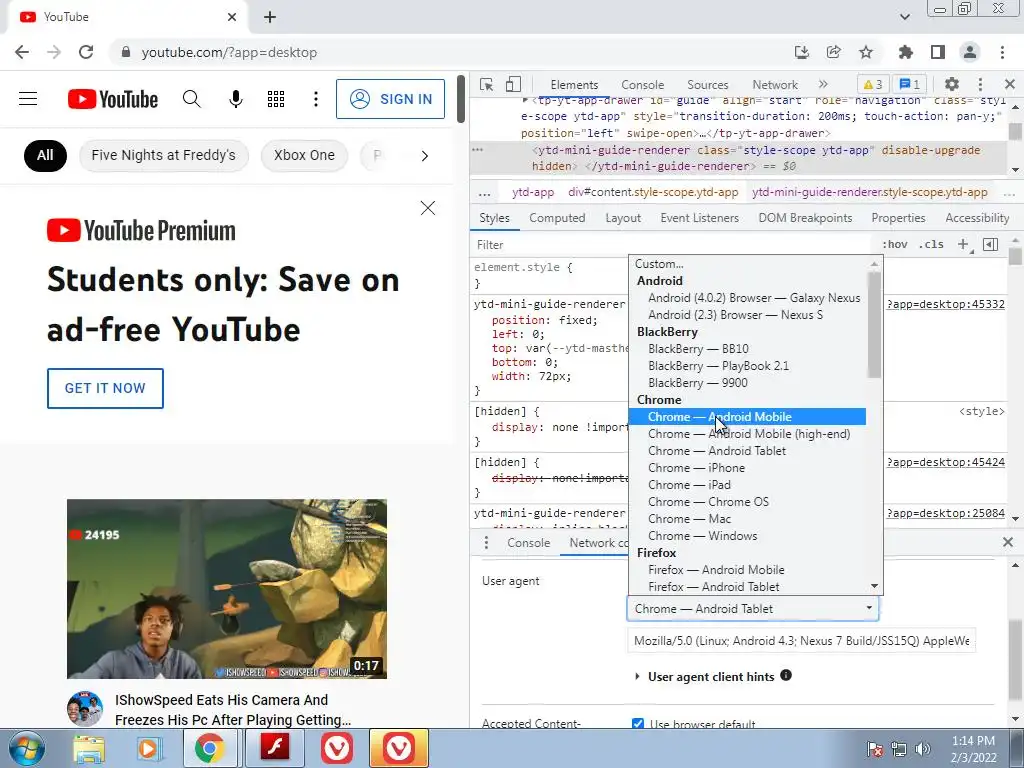Show more DevTools tabs chevron
1024x768 pixels.
(x=823, y=84)
